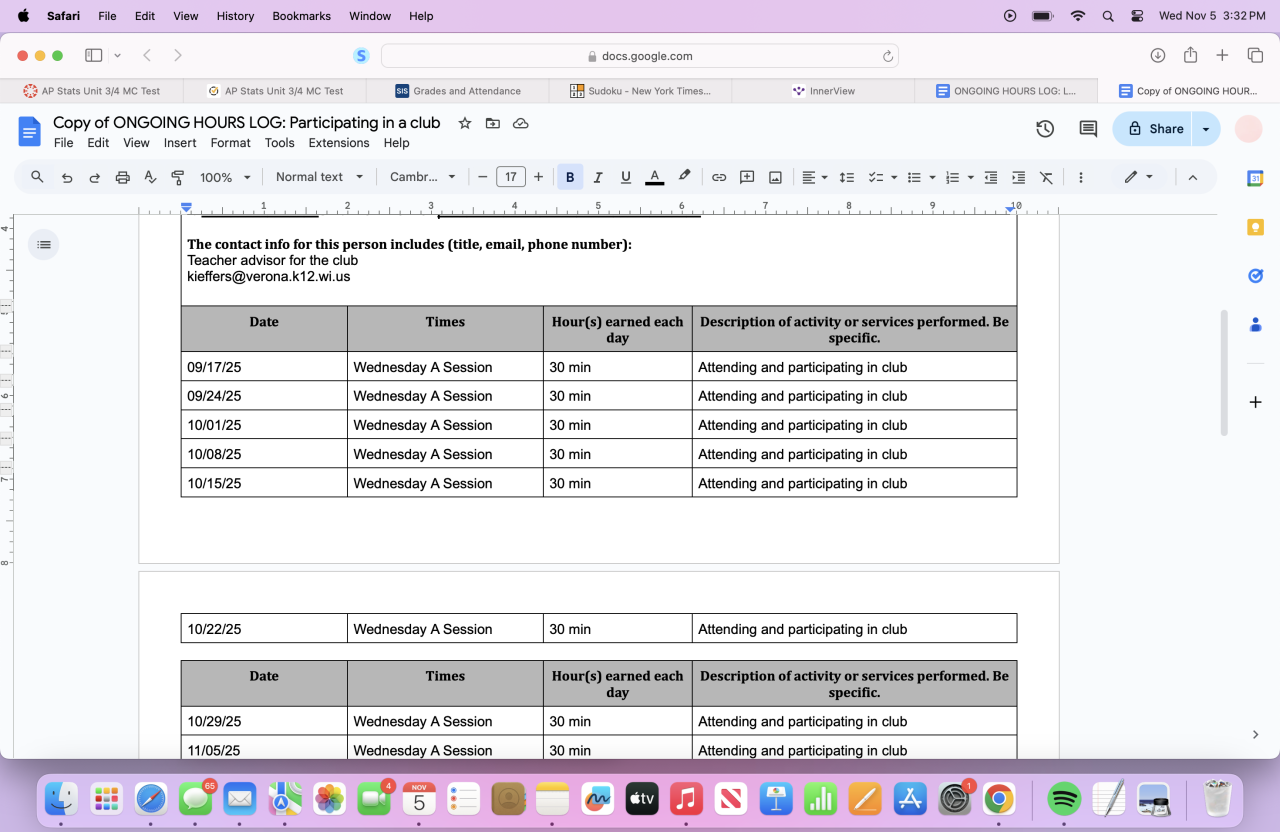1280x832 pixels.
Task: Toggle italic formatting
Action: click(x=598, y=177)
